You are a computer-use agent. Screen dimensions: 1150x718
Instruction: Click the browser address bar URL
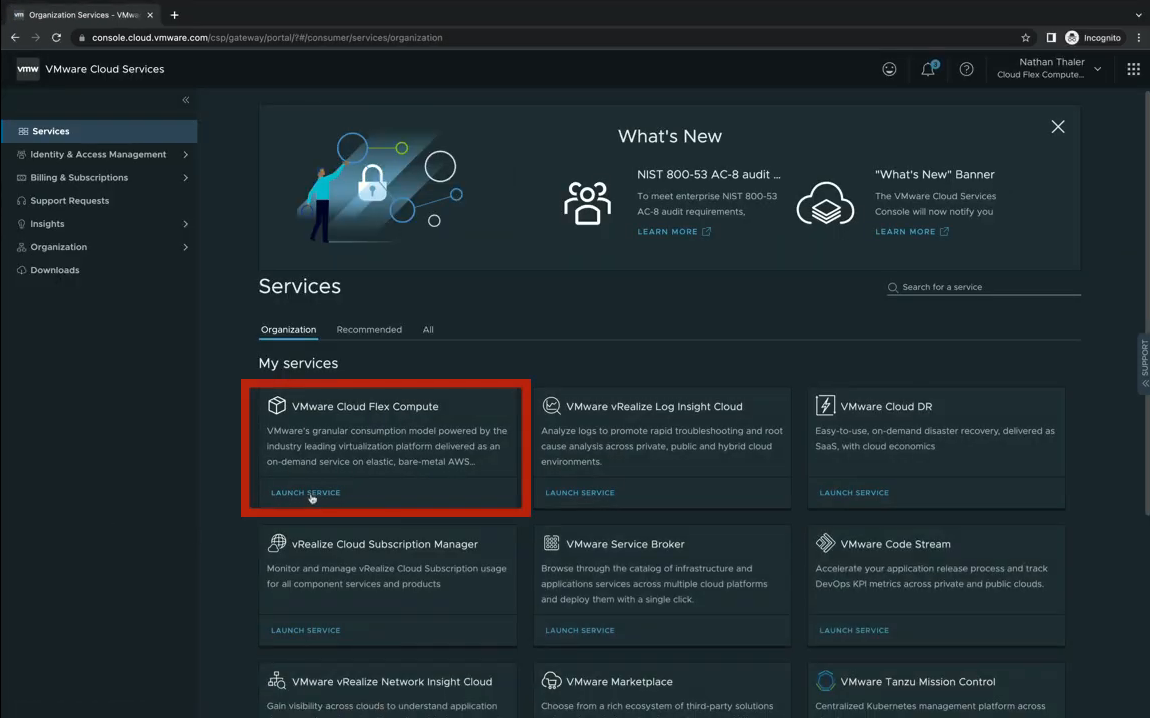pos(267,37)
